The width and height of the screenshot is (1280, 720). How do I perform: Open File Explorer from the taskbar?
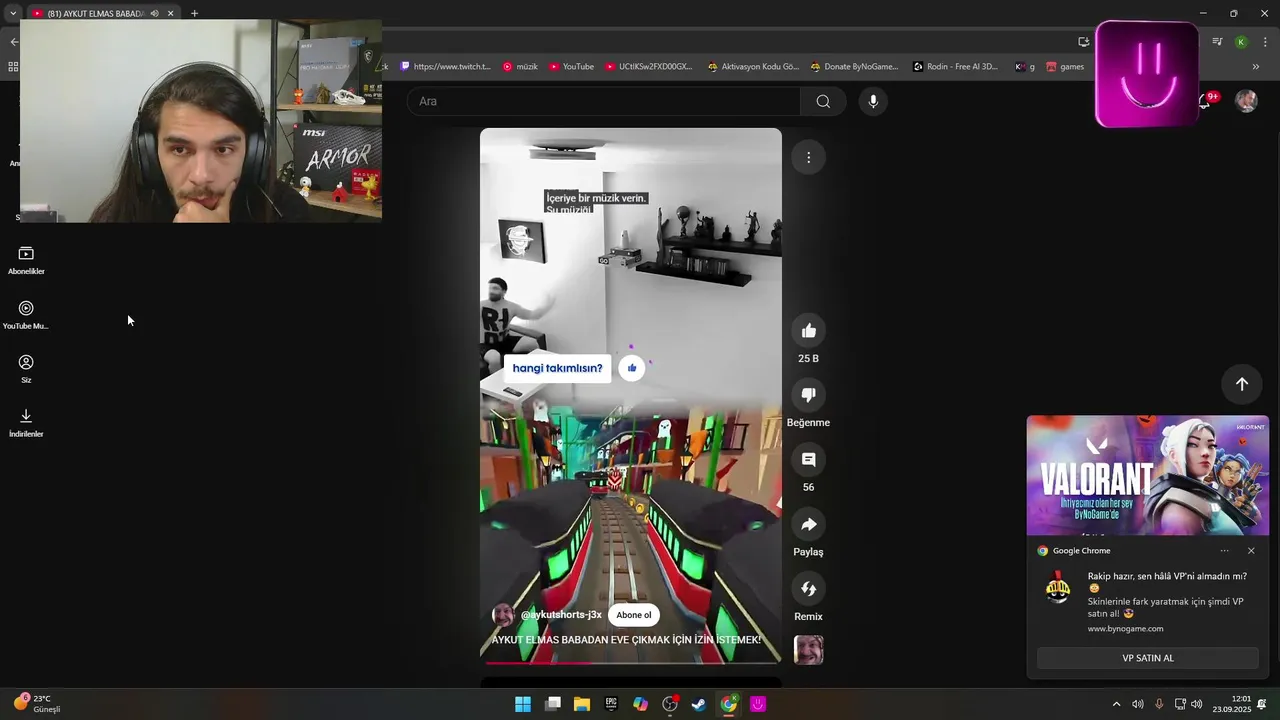point(582,704)
